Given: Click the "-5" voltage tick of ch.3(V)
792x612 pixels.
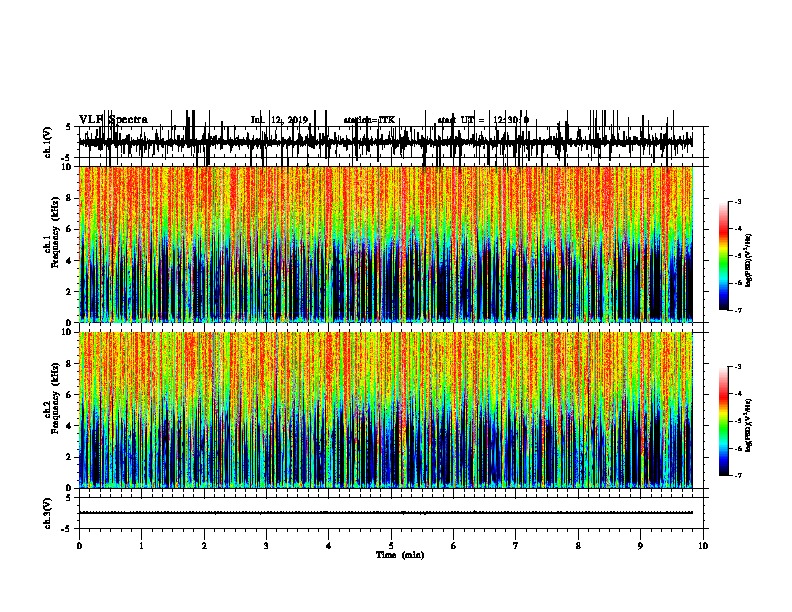Looking at the screenshot, I should 68,529.
